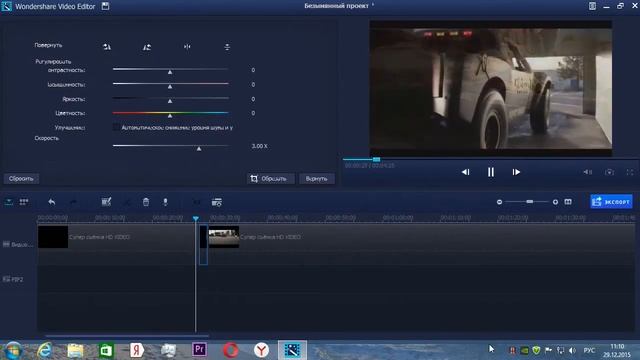Zoom out the timeline
640x360 pixels.
[x=499, y=202]
